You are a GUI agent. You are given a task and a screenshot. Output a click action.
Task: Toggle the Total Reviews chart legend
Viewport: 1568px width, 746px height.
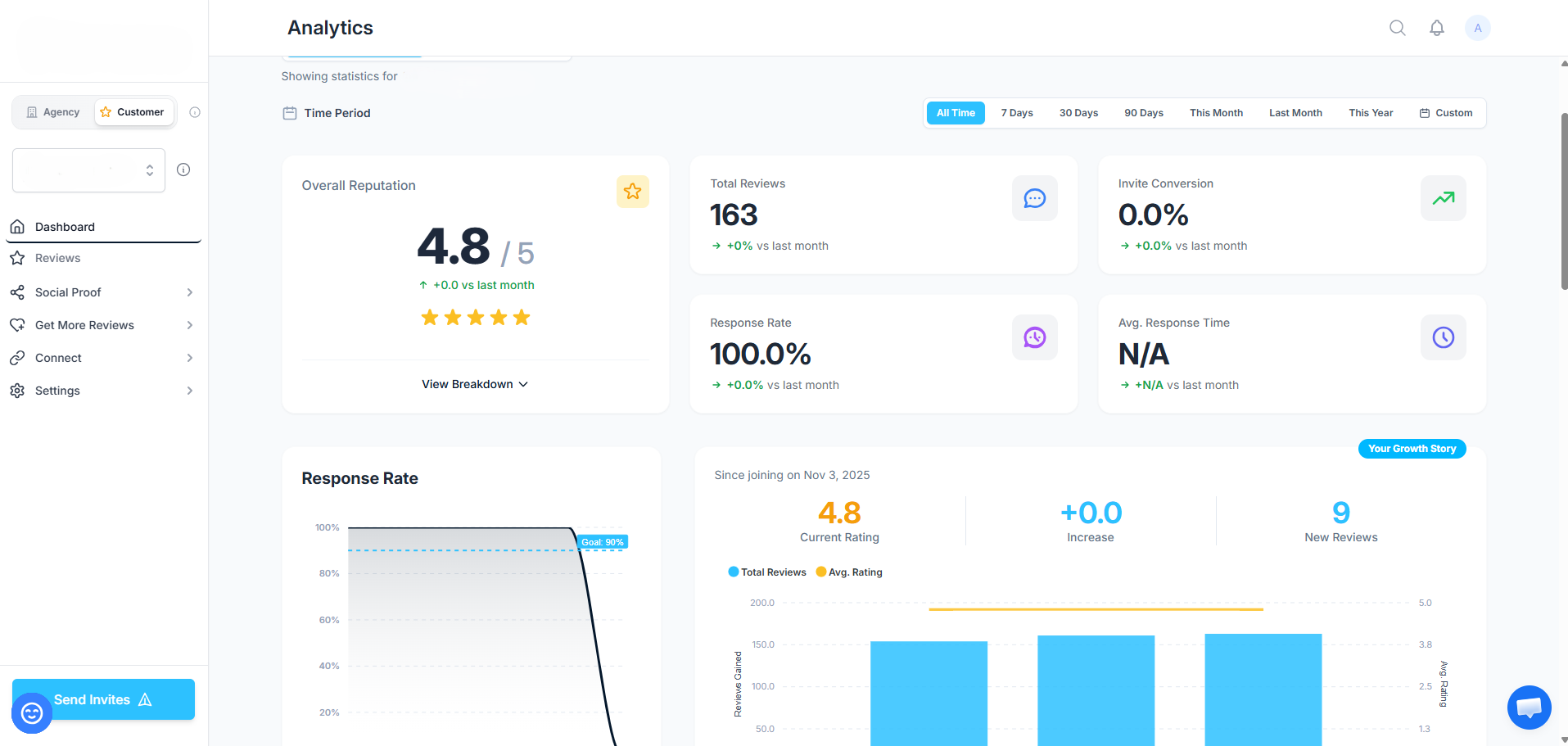(x=766, y=572)
